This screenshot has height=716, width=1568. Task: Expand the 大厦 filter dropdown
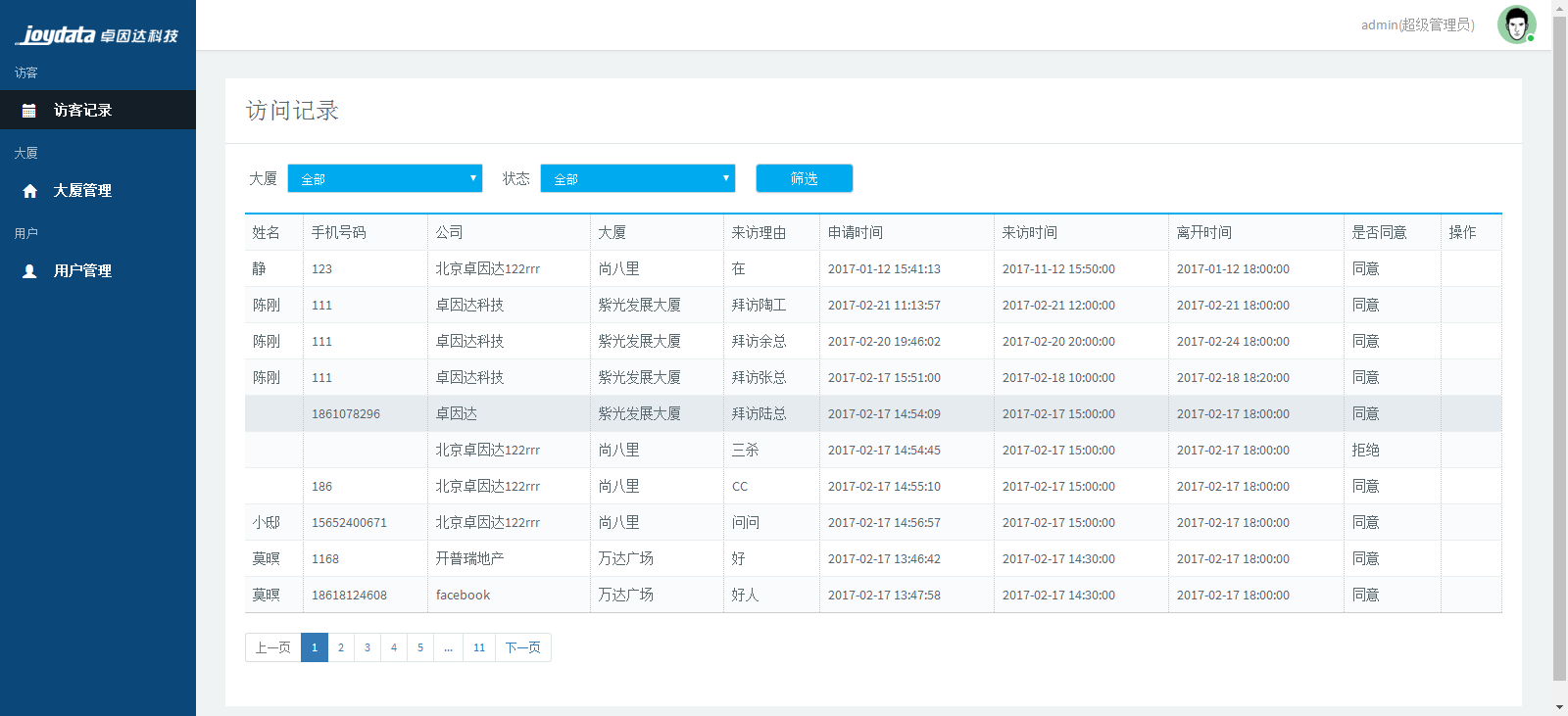(x=385, y=178)
